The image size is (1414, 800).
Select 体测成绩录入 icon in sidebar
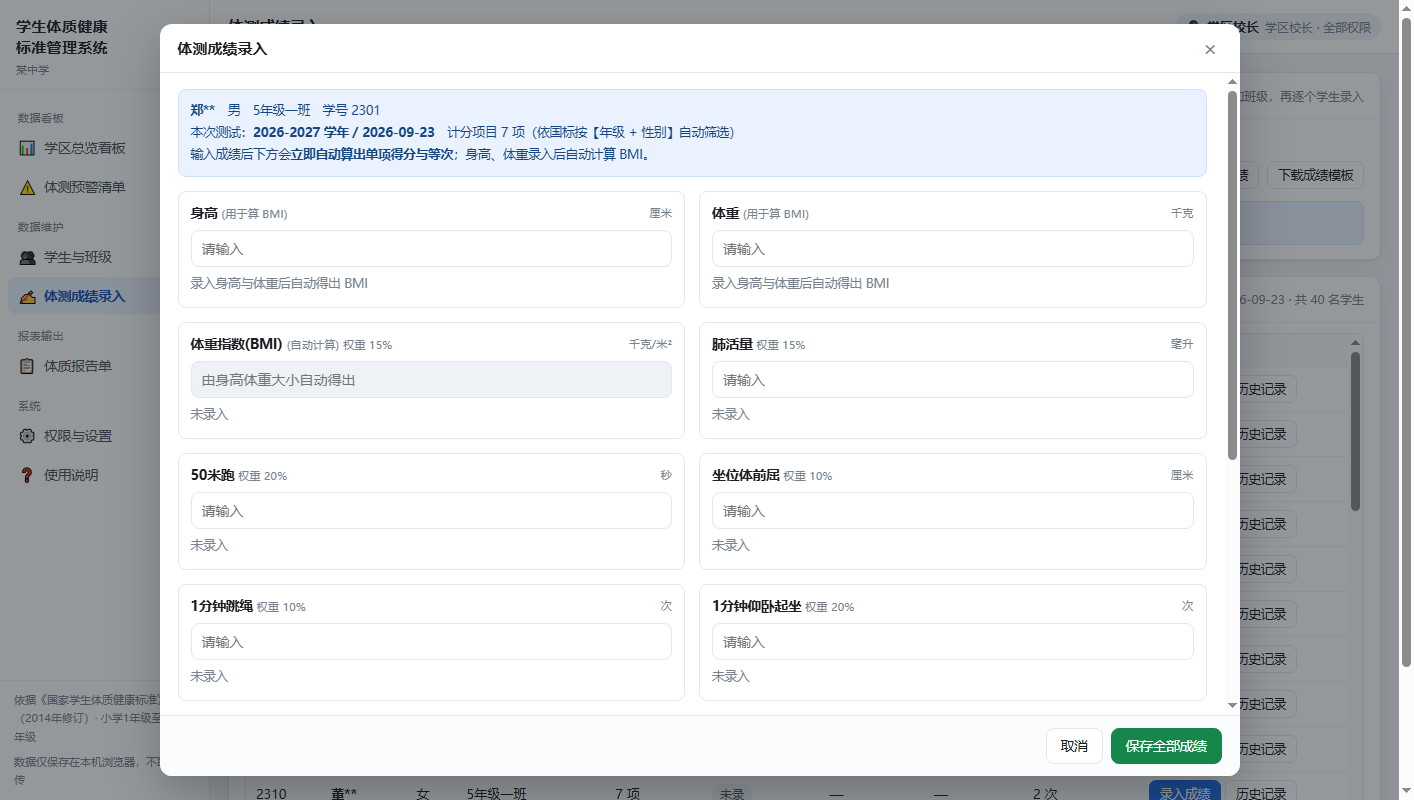click(28, 297)
